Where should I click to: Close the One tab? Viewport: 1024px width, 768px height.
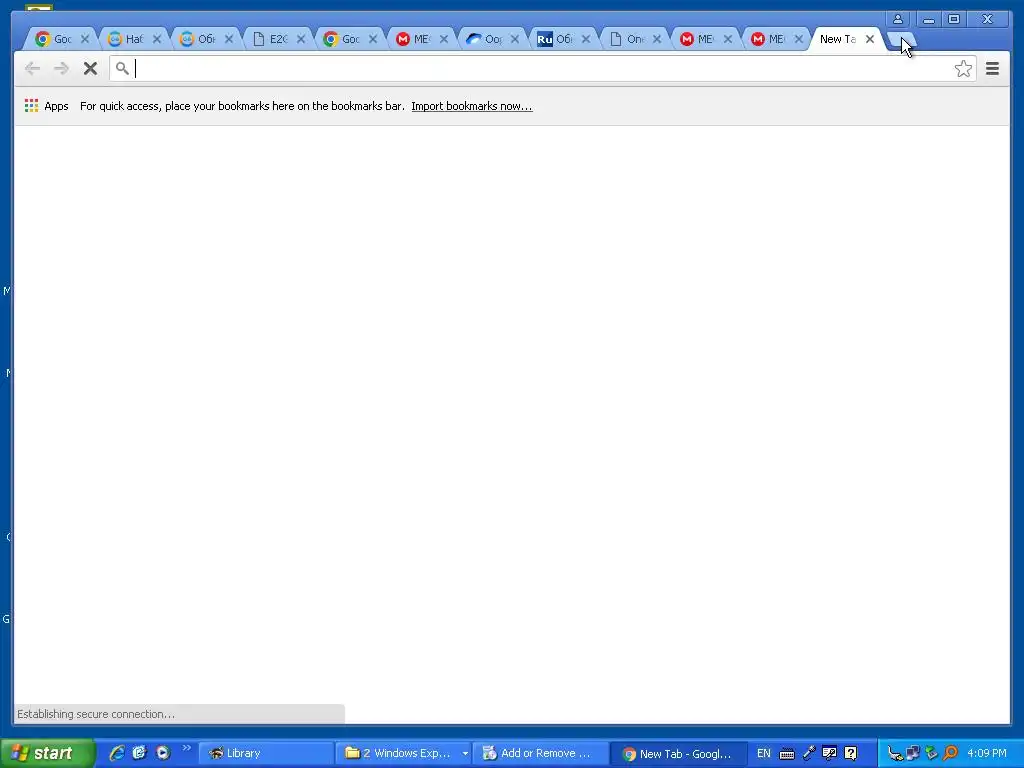[x=657, y=39]
